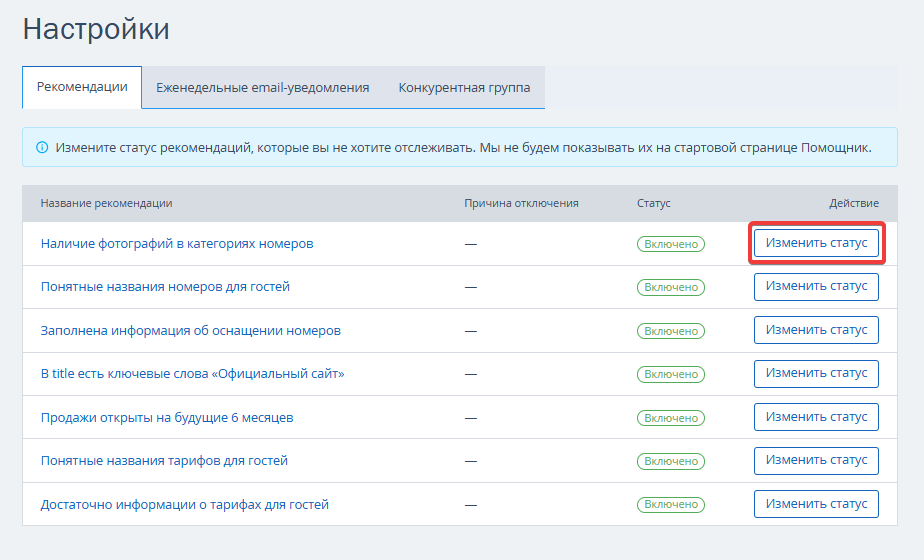
Task: Click the info icon in the blue notice
Action: coord(42,147)
